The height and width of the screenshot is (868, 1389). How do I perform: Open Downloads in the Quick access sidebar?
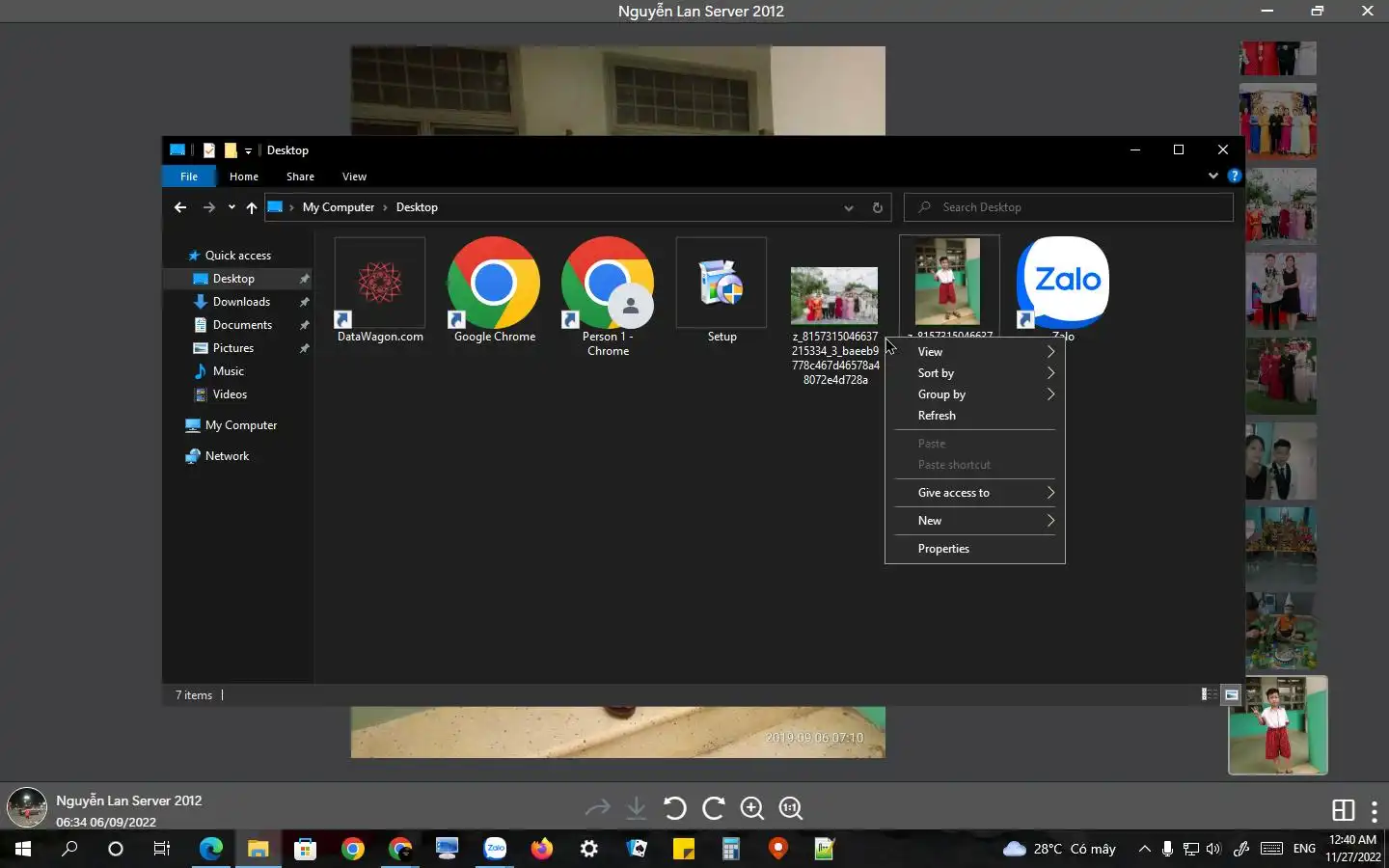[x=241, y=302]
